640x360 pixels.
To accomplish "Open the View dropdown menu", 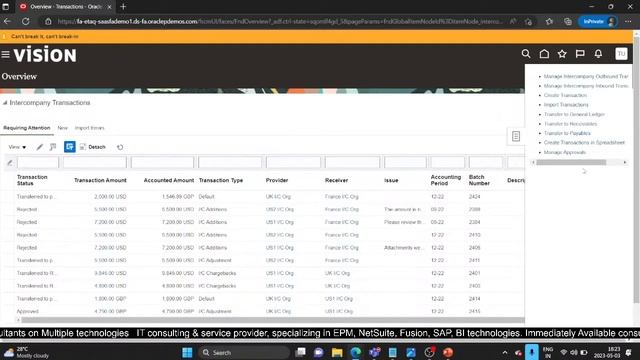I will (17, 147).
